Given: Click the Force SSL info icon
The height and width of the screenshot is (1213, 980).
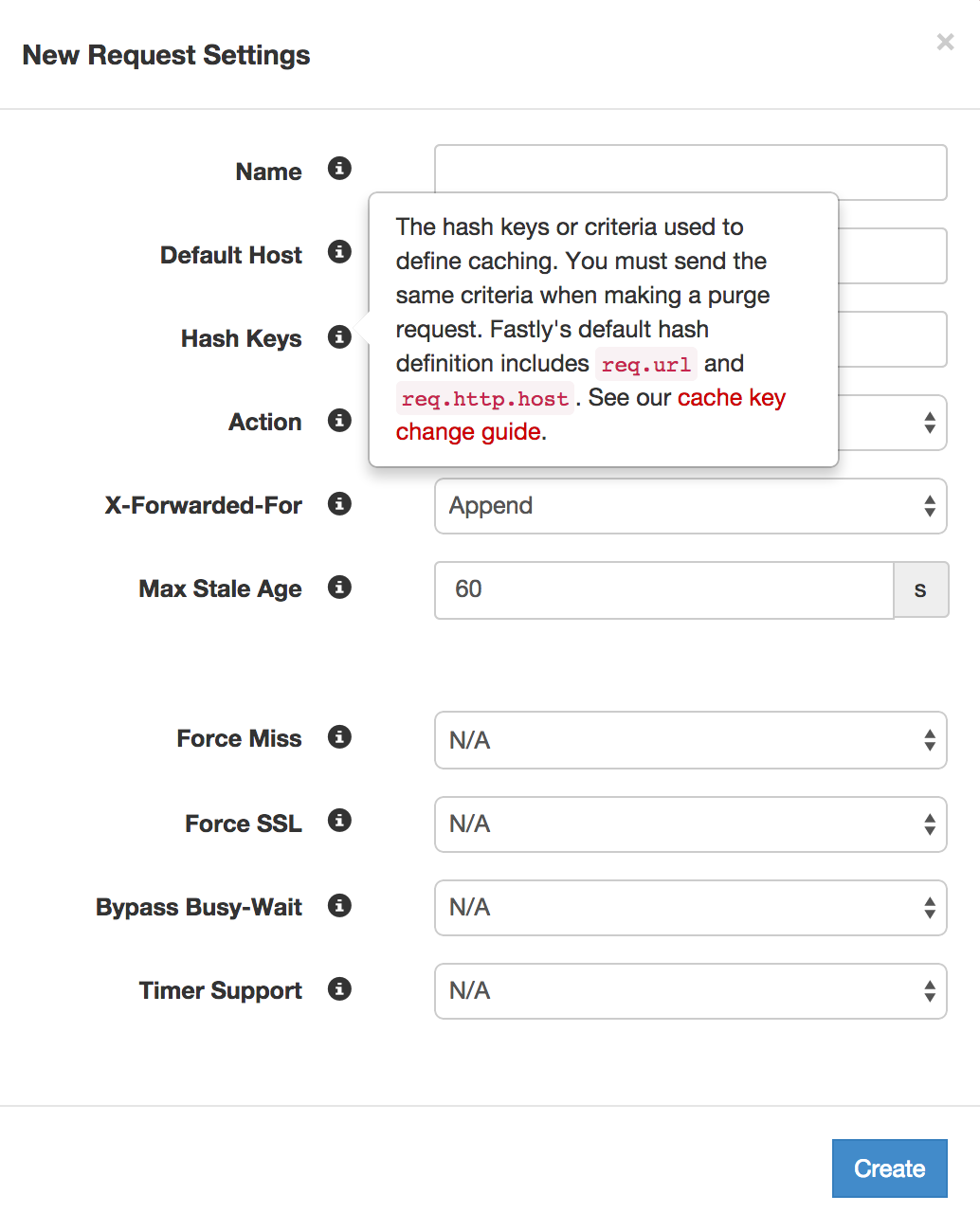Looking at the screenshot, I should (339, 821).
